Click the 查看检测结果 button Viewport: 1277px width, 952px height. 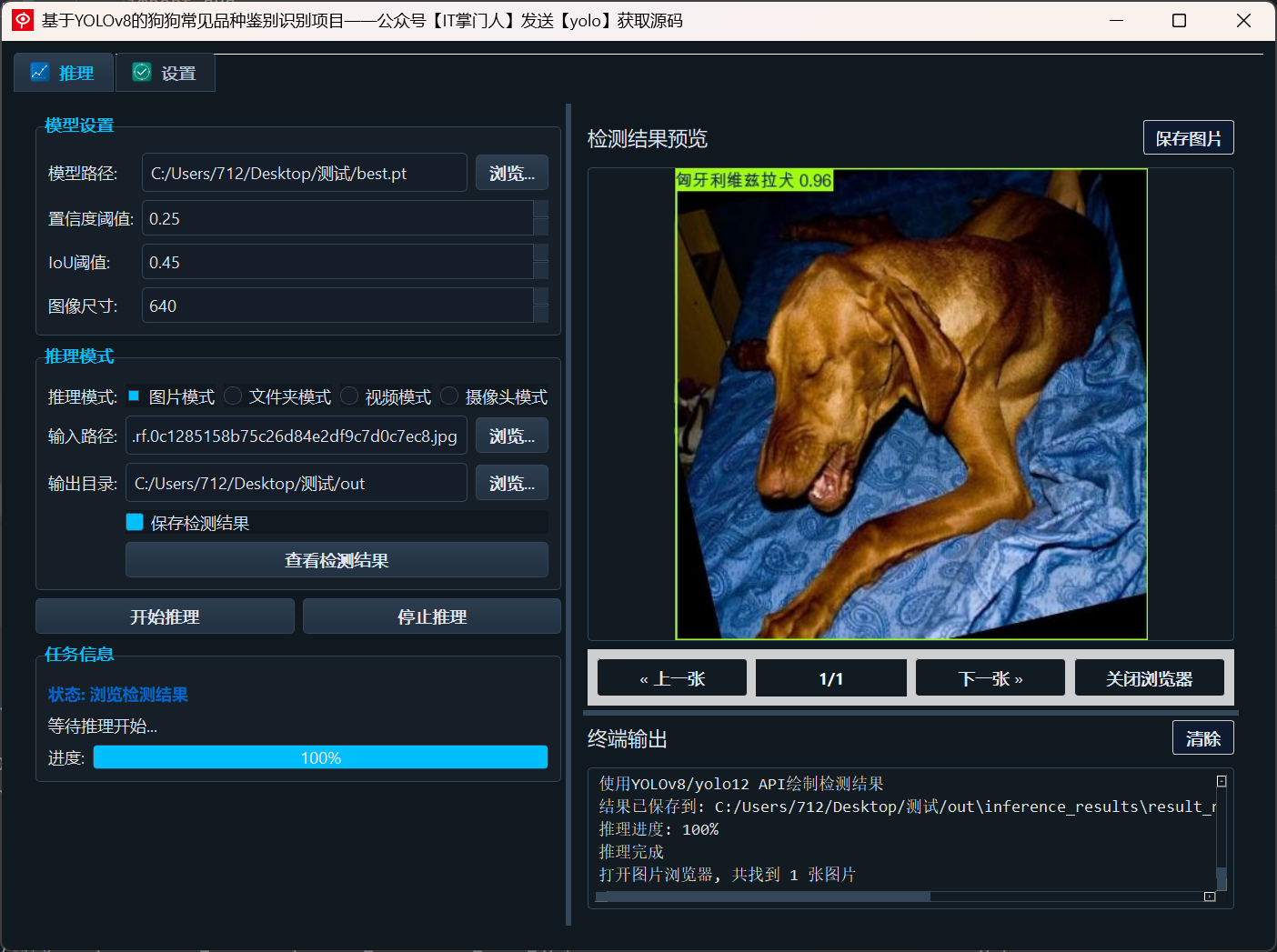337,560
